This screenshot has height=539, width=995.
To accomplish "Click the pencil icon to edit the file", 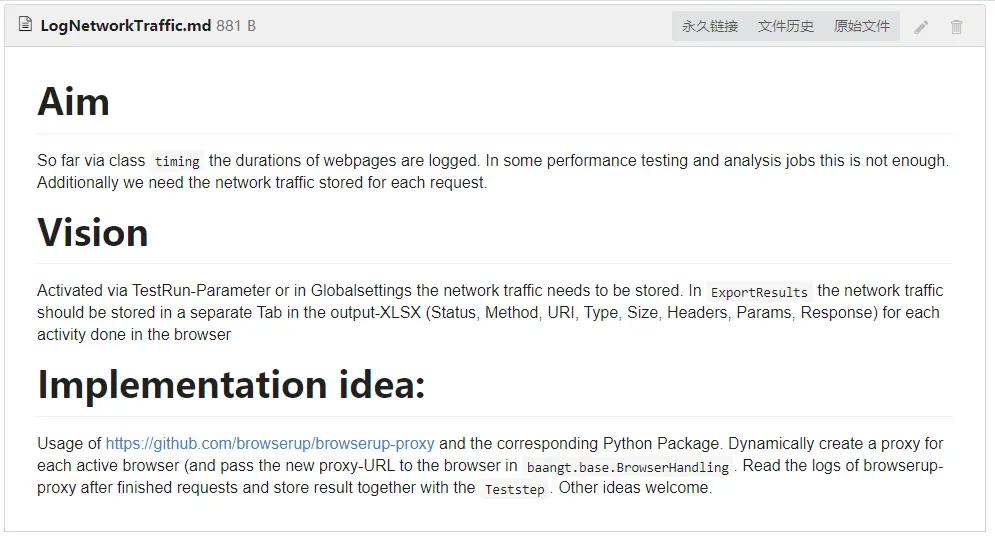I will pos(921,27).
